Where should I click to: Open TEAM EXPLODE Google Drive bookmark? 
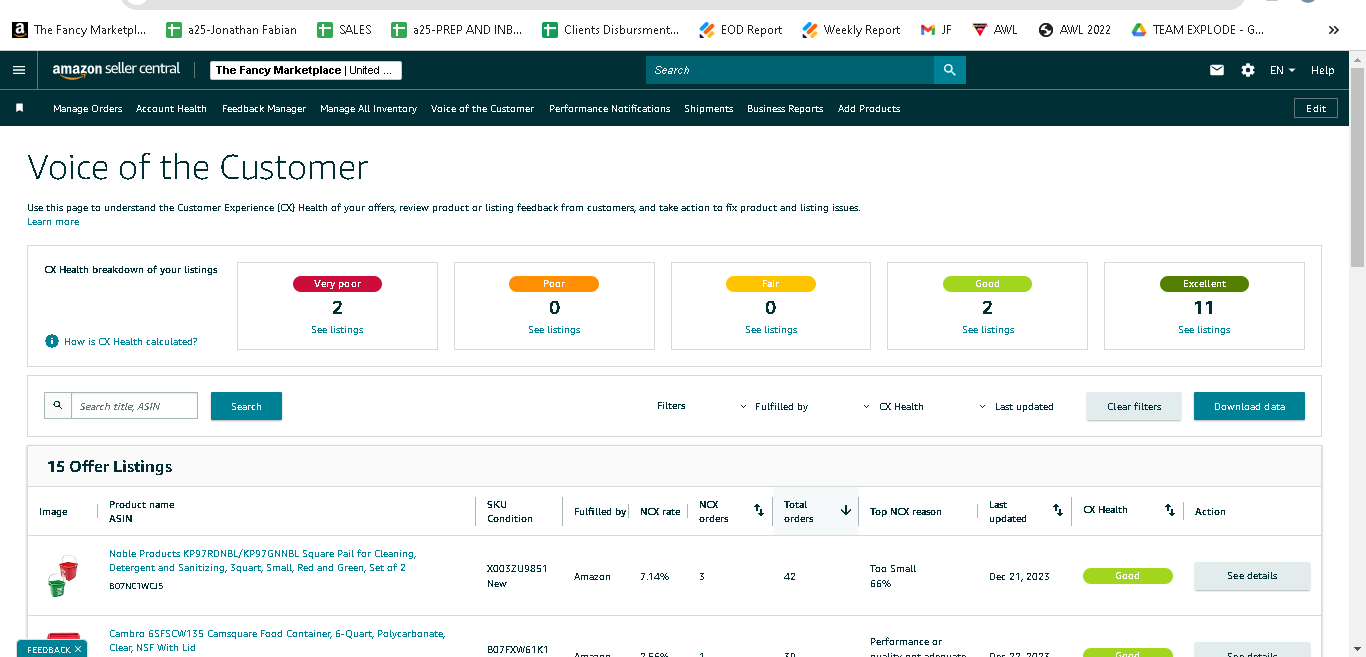coord(1197,30)
